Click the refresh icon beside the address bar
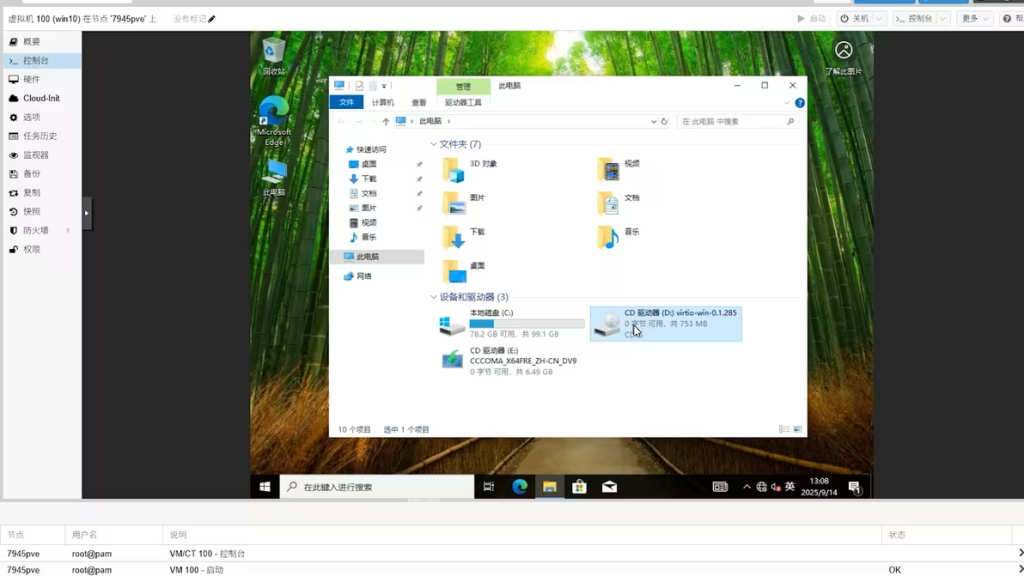Viewport: 1024px width, 576px height. click(663, 121)
